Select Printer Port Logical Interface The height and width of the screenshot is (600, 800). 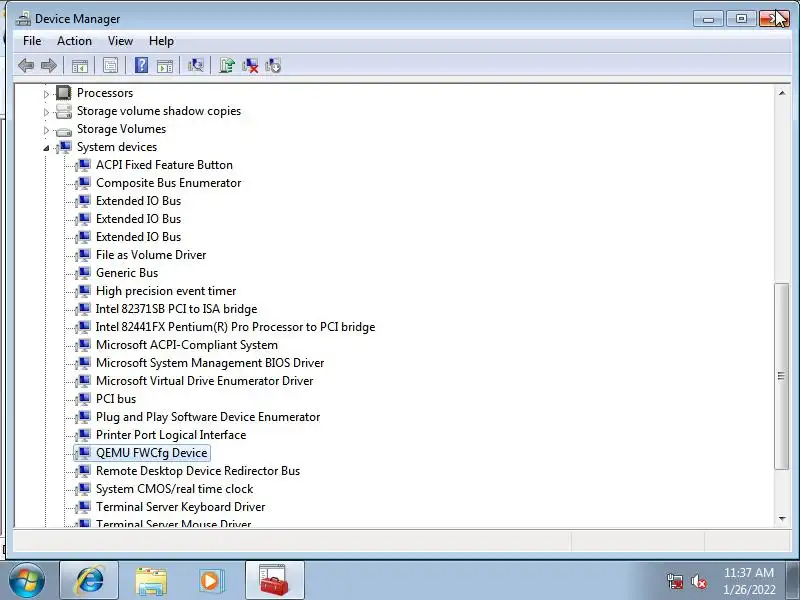[171, 435]
